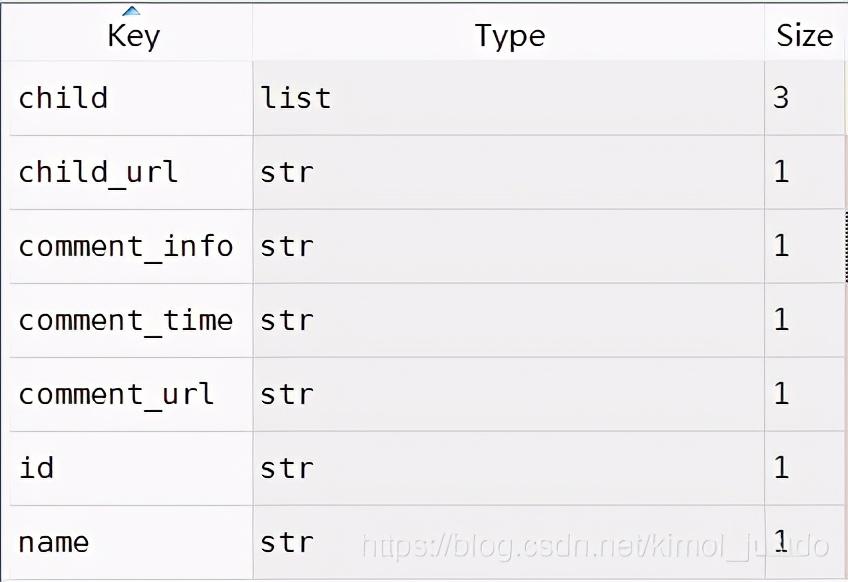The image size is (848, 582).
Task: Select size value 3 in child row
Action: (x=805, y=98)
